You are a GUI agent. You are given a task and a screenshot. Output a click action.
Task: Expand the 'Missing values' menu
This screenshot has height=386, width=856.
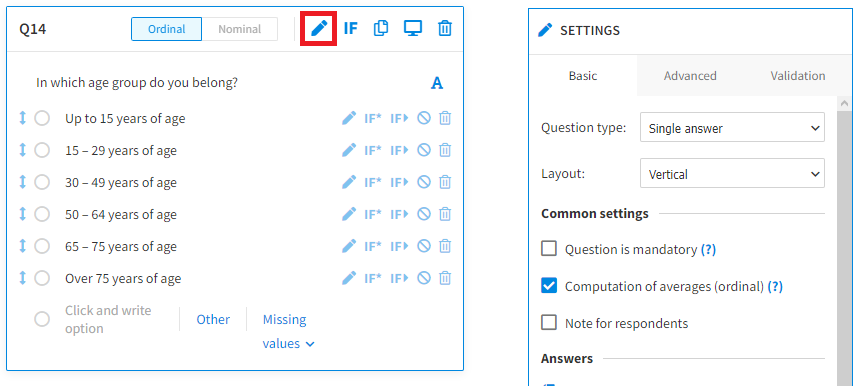pyautogui.click(x=288, y=331)
